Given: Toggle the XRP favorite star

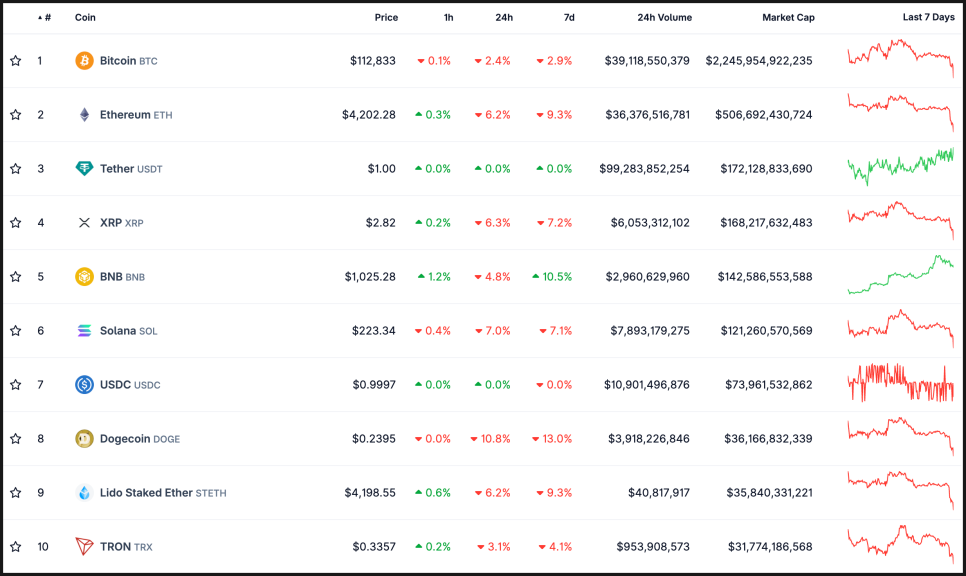Looking at the screenshot, I should [x=15, y=222].
